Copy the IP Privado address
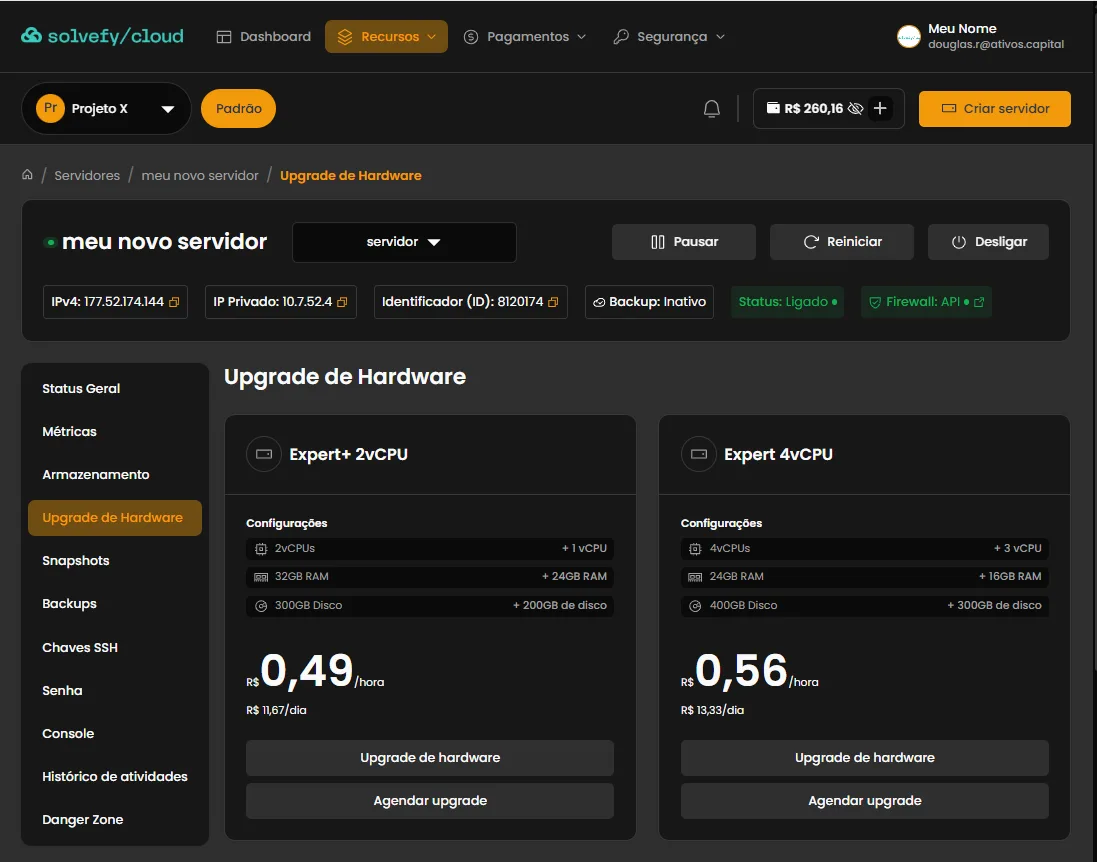The width and height of the screenshot is (1097, 862). (342, 302)
